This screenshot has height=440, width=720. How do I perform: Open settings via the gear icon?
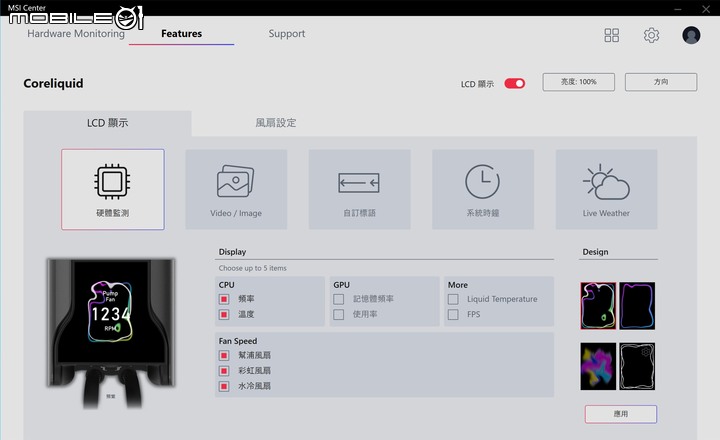[x=651, y=35]
